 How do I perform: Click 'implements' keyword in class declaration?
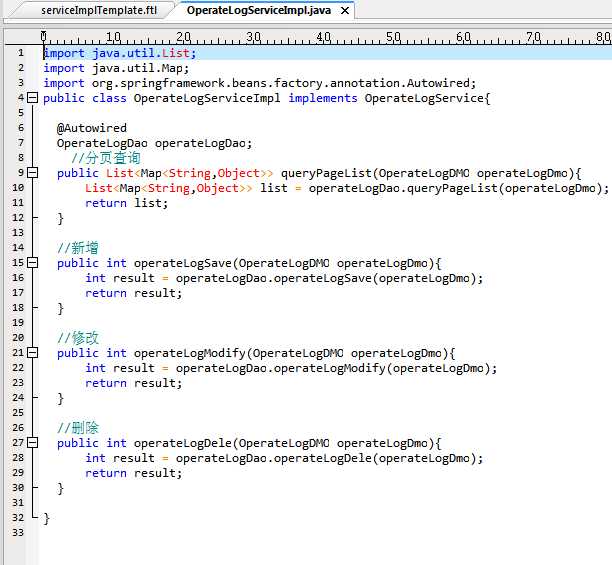coord(323,98)
